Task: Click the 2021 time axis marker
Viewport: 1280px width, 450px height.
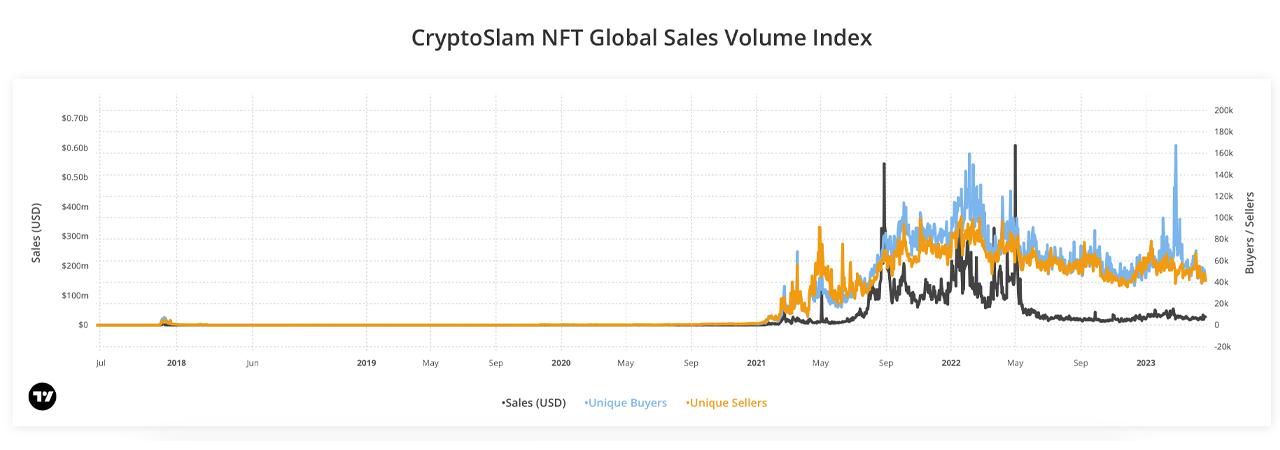Action: (x=756, y=363)
